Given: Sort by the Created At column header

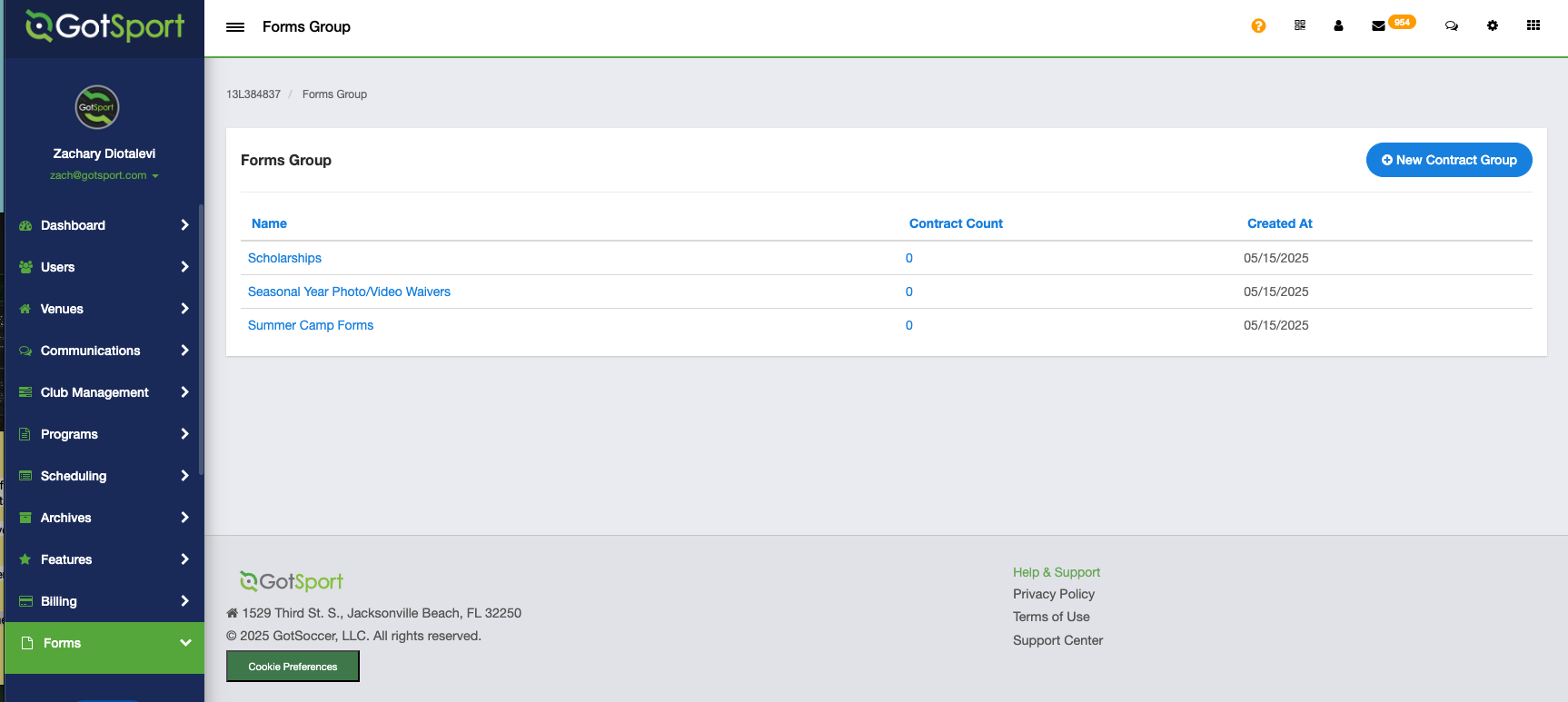Looking at the screenshot, I should click(x=1279, y=223).
